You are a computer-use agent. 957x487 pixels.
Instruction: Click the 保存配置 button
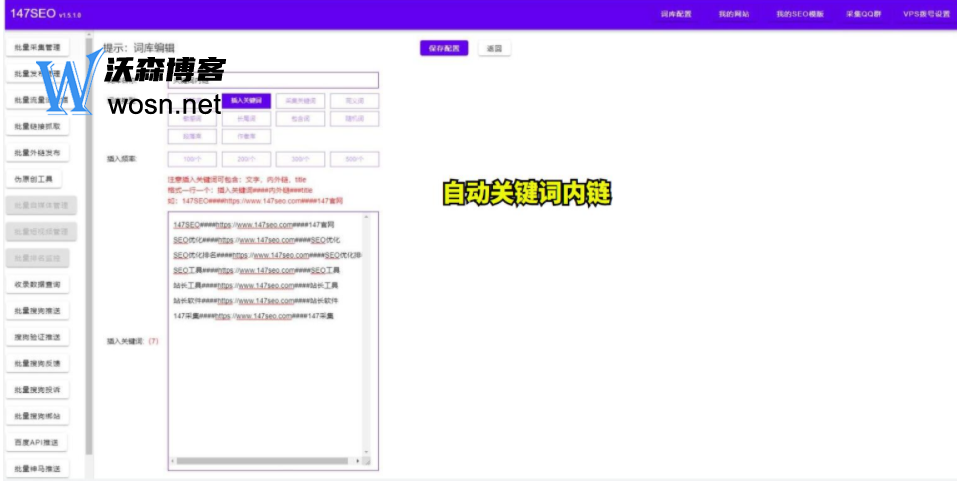pos(444,48)
